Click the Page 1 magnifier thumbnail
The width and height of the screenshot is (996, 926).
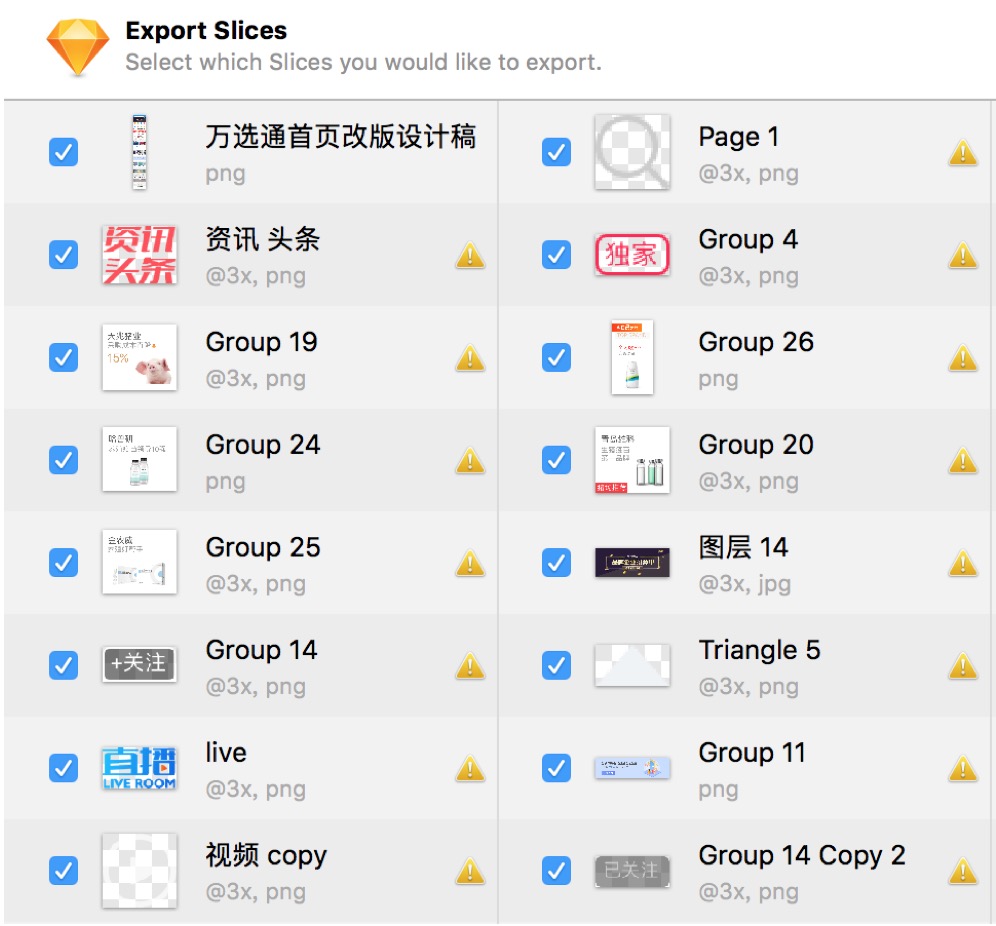coord(632,153)
